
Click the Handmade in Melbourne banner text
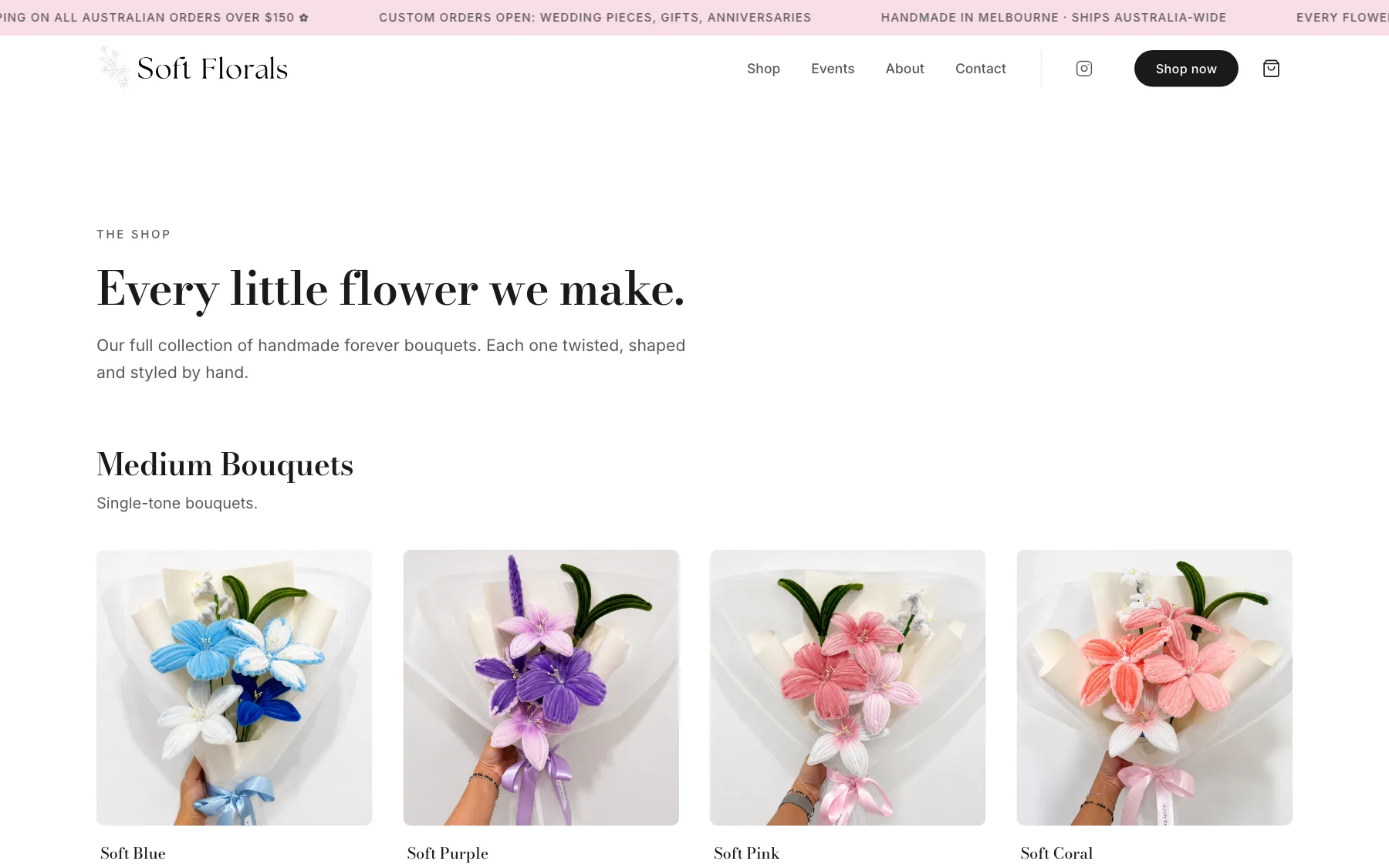tap(1053, 17)
